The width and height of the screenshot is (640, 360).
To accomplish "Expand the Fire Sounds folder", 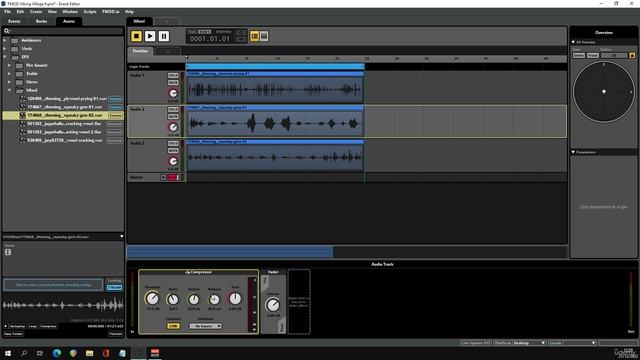I will [x=9, y=65].
